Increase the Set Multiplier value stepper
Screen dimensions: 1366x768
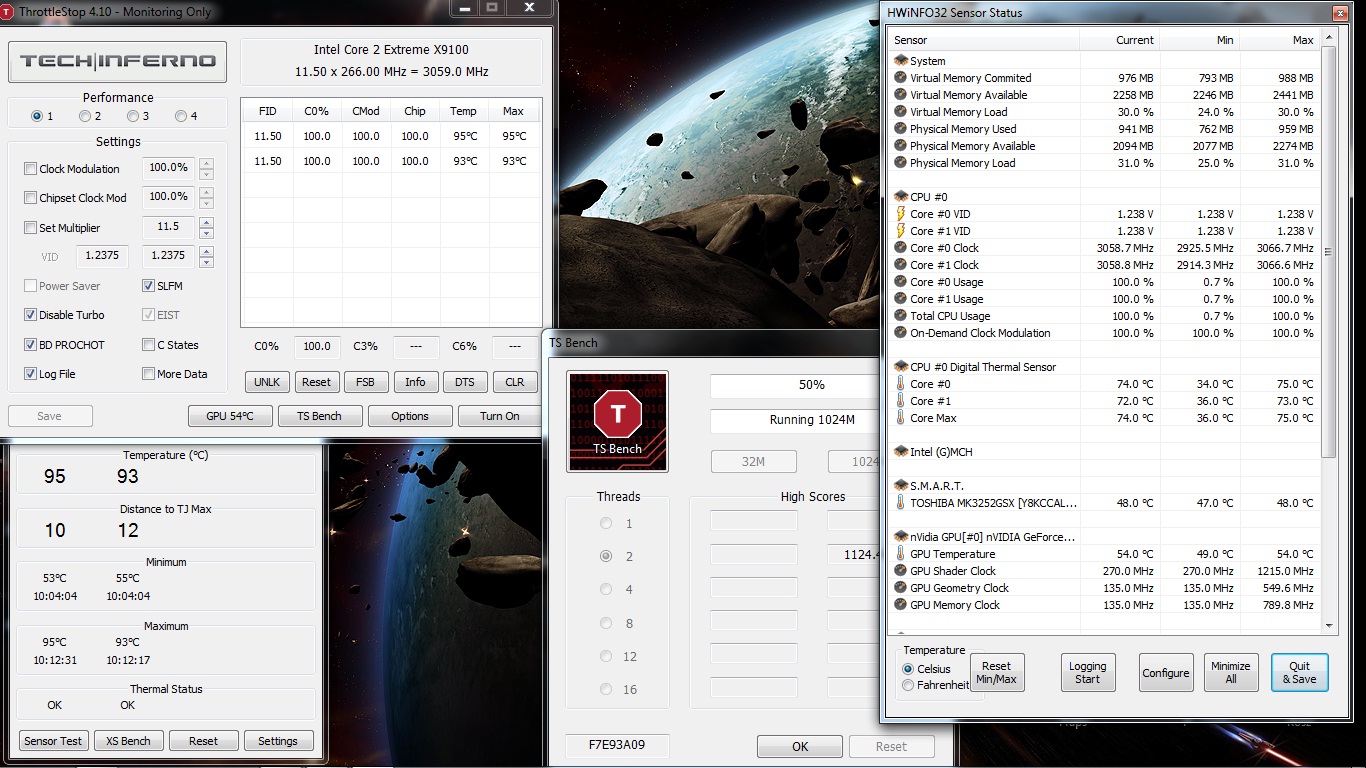(206, 222)
